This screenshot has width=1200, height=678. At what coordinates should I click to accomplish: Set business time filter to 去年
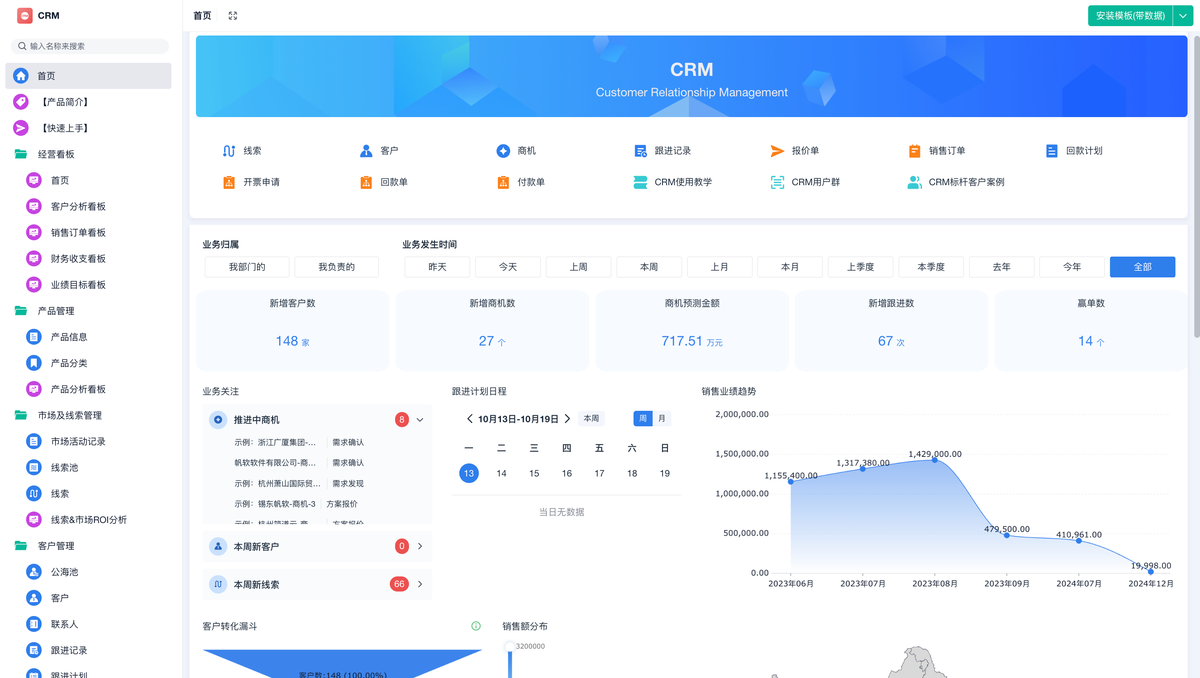click(1001, 267)
